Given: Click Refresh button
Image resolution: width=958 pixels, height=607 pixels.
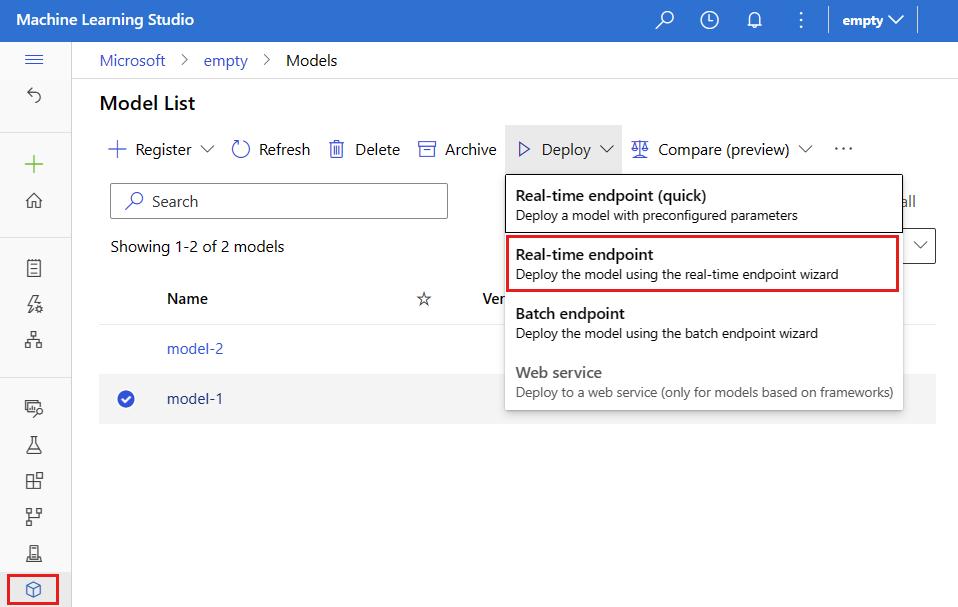Looking at the screenshot, I should [271, 150].
